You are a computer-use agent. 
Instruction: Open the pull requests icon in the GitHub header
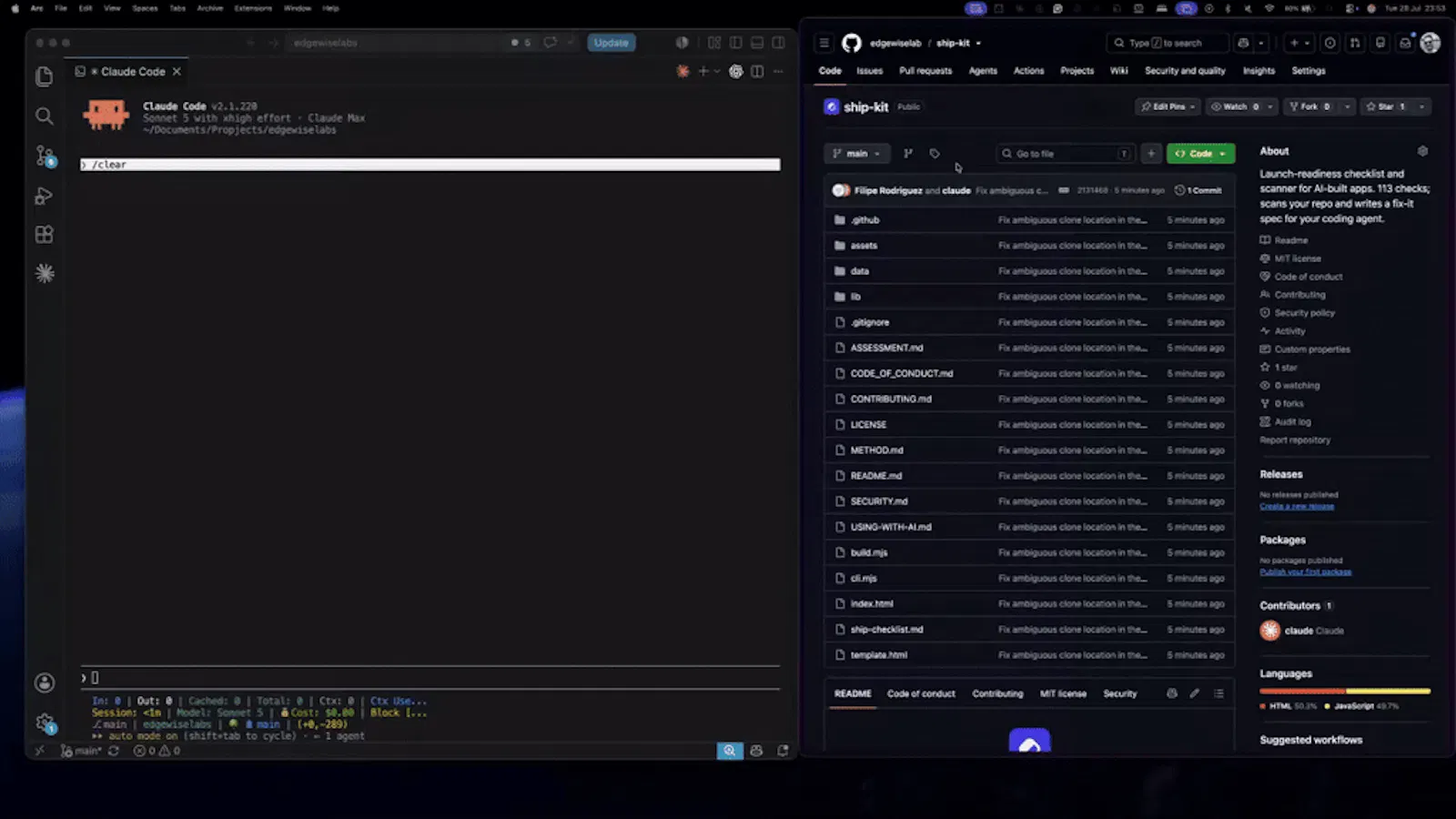tap(1355, 43)
